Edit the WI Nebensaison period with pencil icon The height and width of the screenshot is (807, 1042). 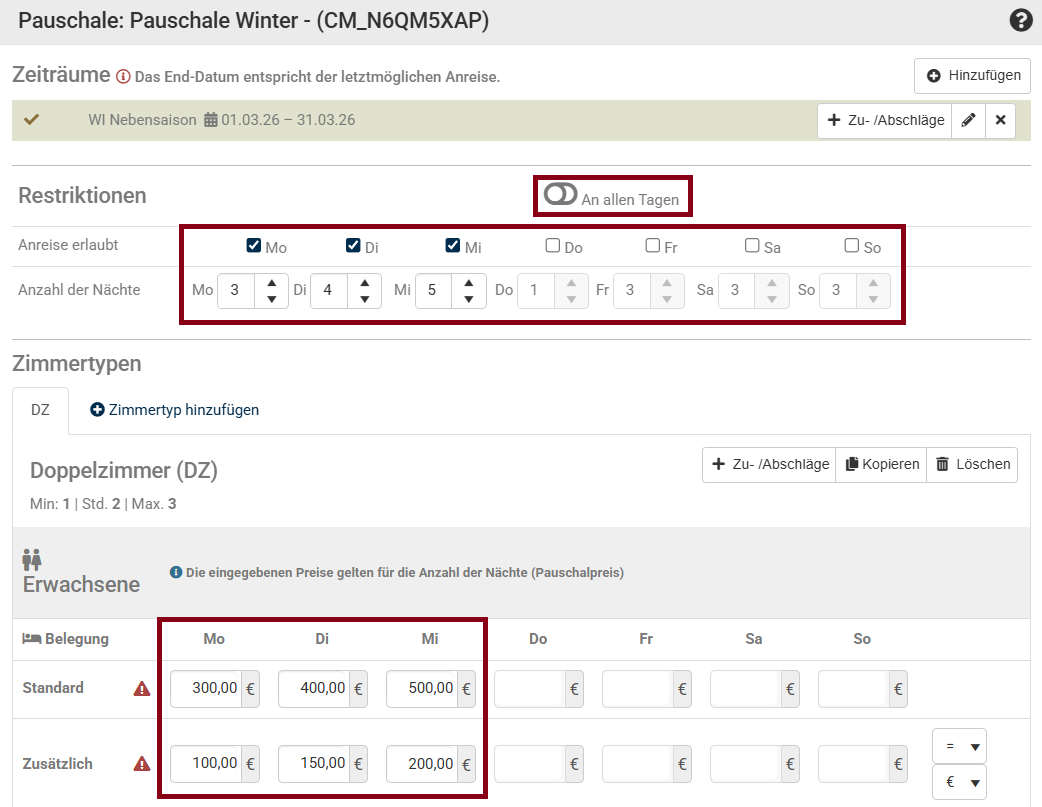point(968,120)
